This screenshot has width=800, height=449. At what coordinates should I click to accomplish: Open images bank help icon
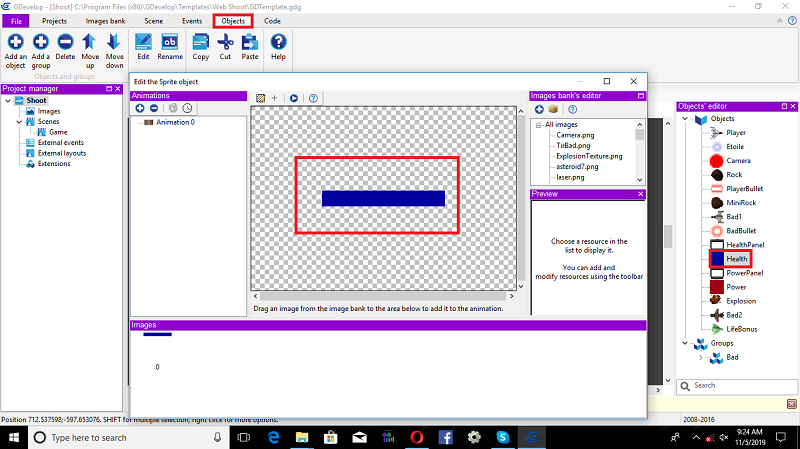[572, 109]
